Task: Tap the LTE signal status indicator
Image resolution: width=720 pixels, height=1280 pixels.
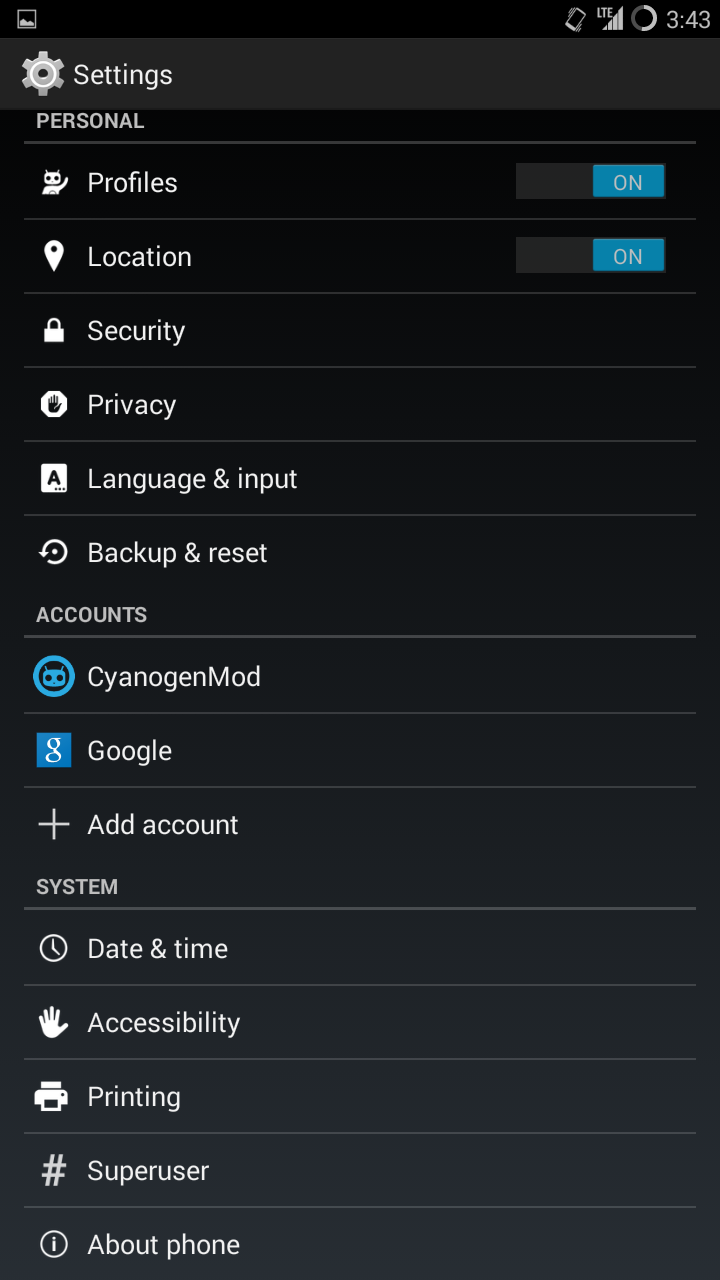Action: 610,18
